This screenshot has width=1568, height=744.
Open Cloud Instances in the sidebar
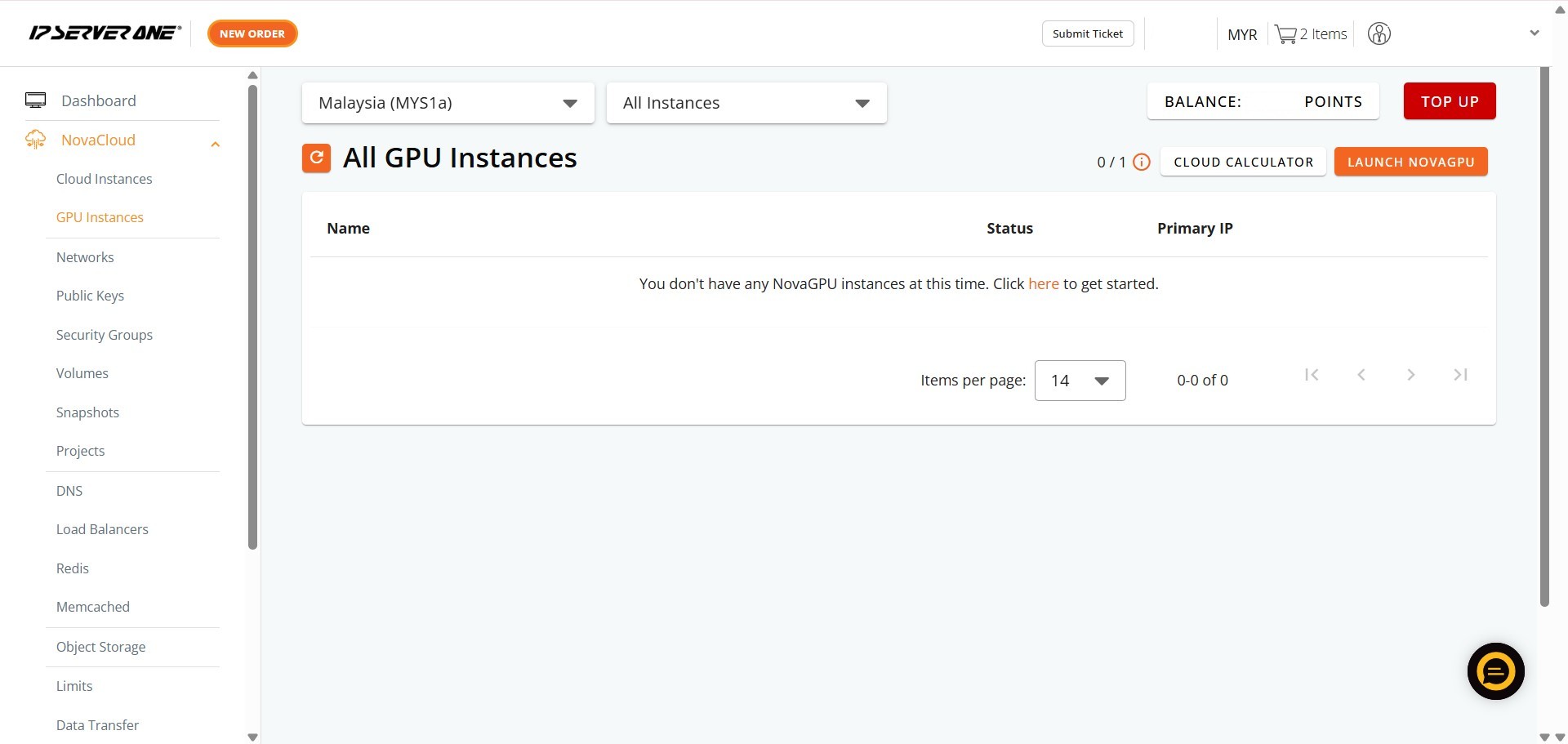pyautogui.click(x=104, y=179)
